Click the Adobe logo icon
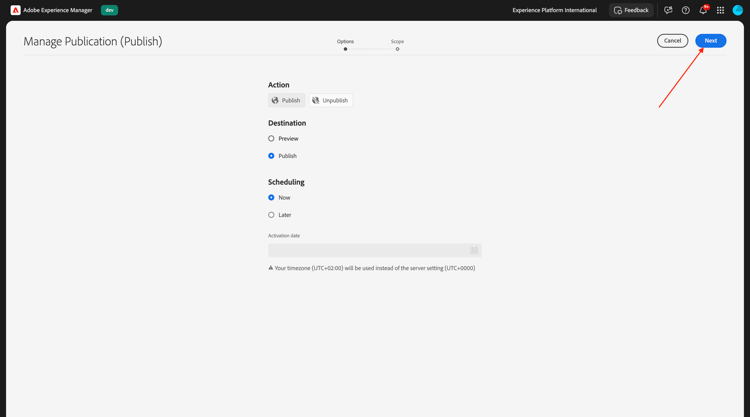 pyautogui.click(x=15, y=10)
